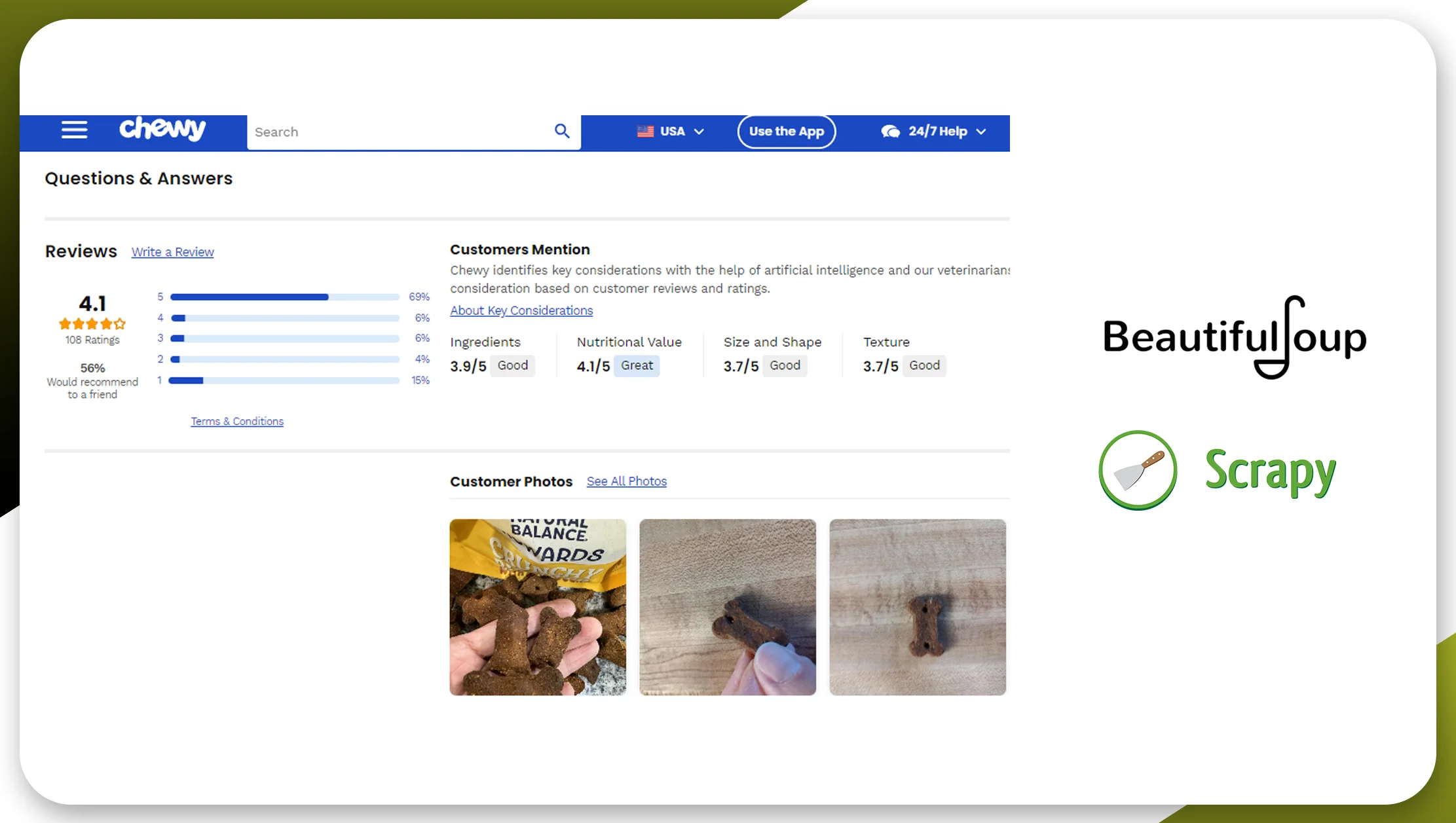Click the Customer Photos heading
The height and width of the screenshot is (823, 1456).
tap(511, 481)
